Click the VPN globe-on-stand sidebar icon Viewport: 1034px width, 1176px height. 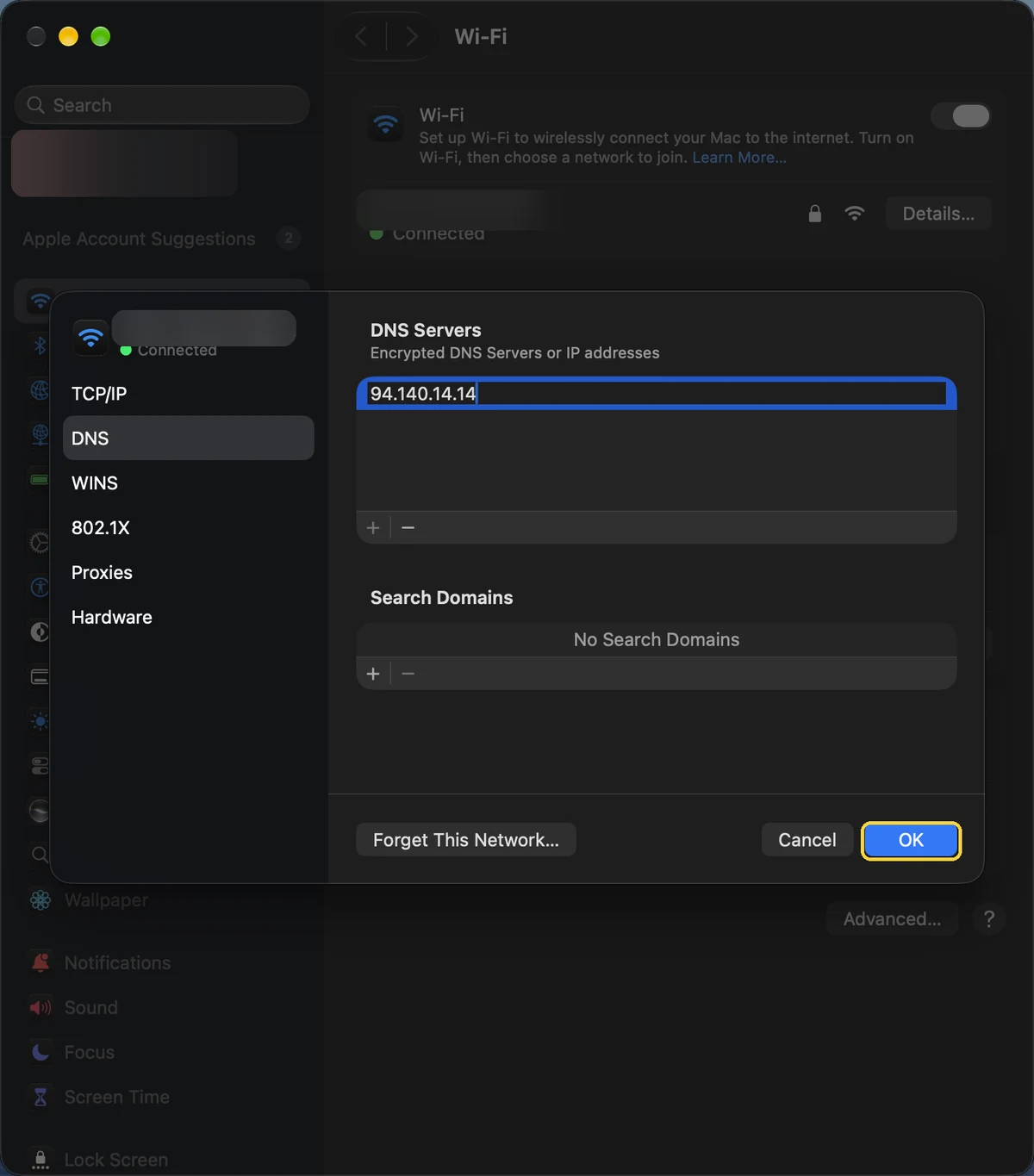(x=40, y=434)
